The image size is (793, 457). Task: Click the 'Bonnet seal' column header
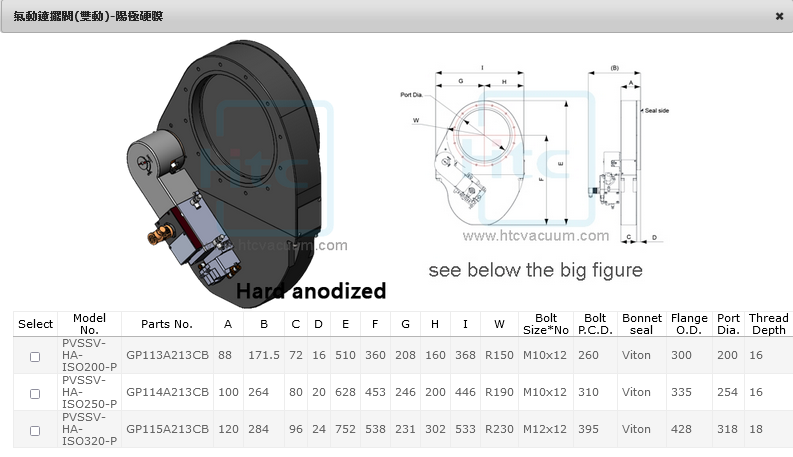(x=641, y=324)
